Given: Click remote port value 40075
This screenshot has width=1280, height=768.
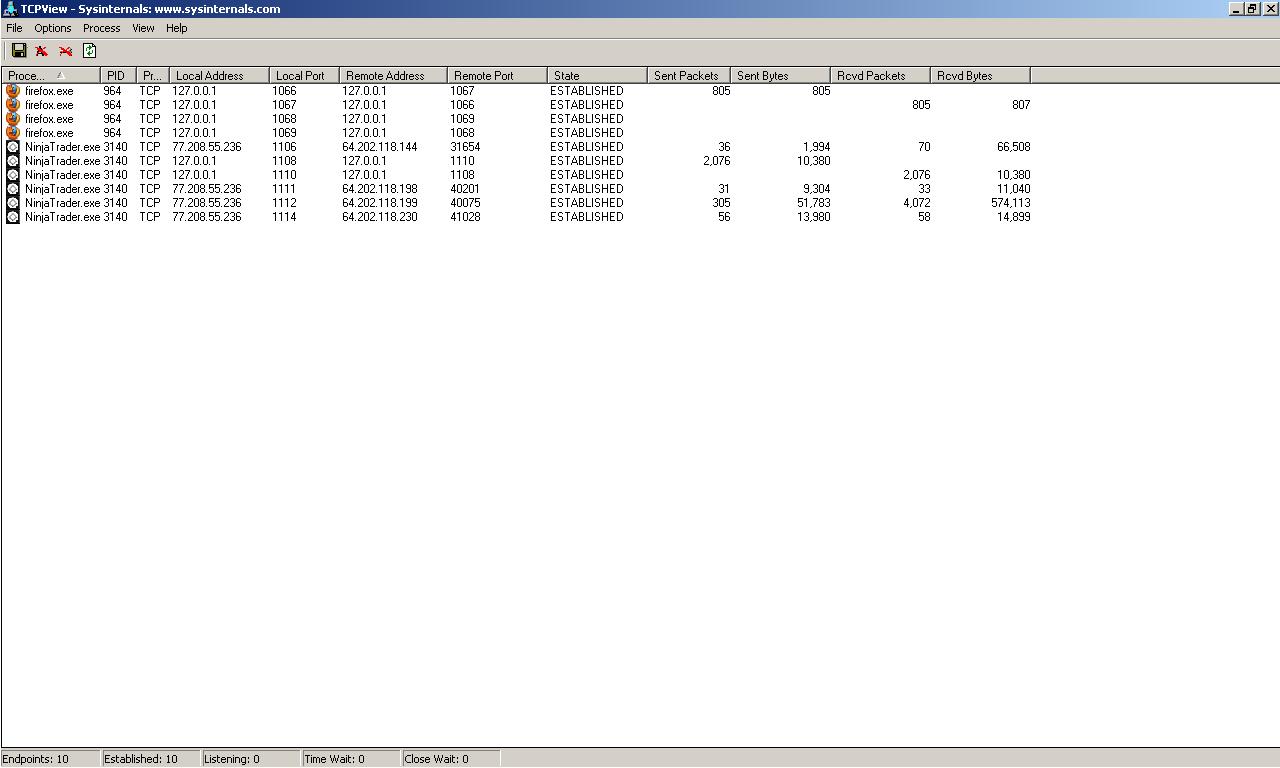Looking at the screenshot, I should (x=465, y=203).
